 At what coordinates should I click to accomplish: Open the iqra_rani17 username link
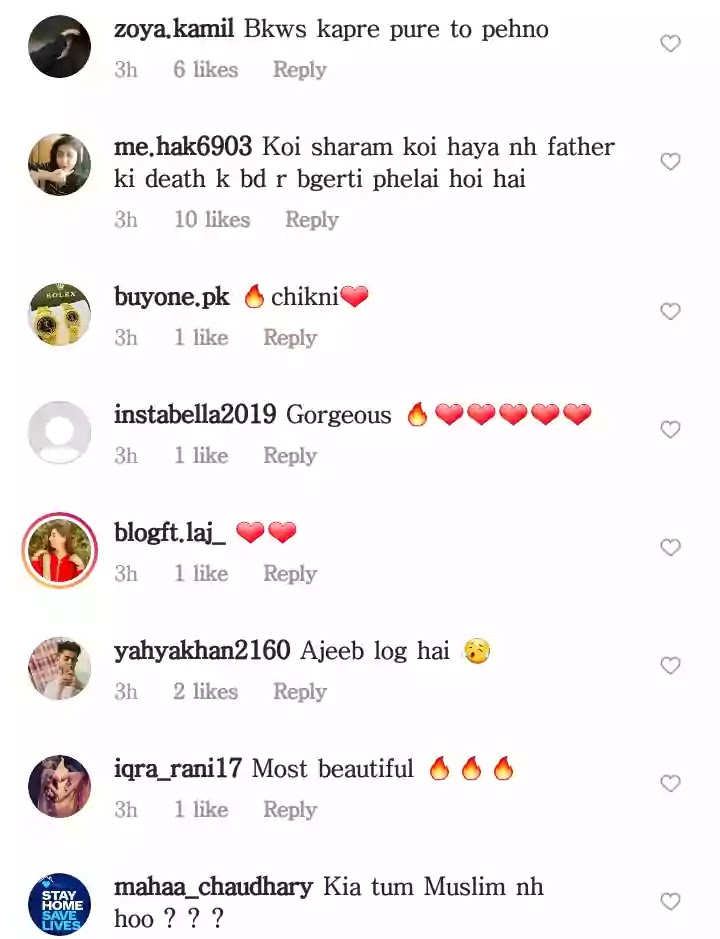pyautogui.click(x=178, y=768)
